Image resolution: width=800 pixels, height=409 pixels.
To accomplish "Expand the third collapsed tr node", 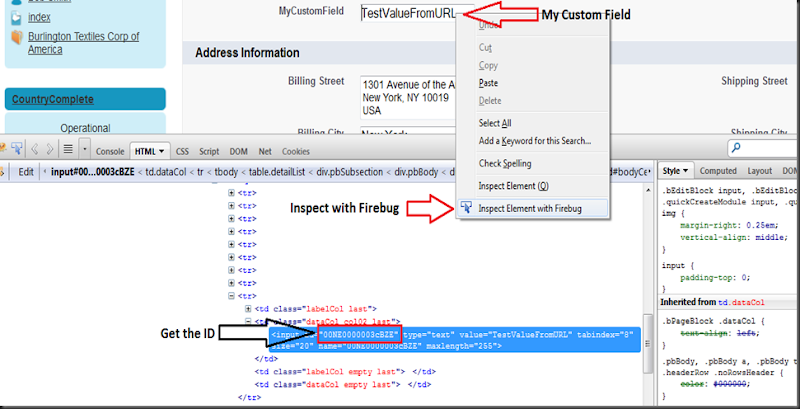I will click(x=232, y=219).
